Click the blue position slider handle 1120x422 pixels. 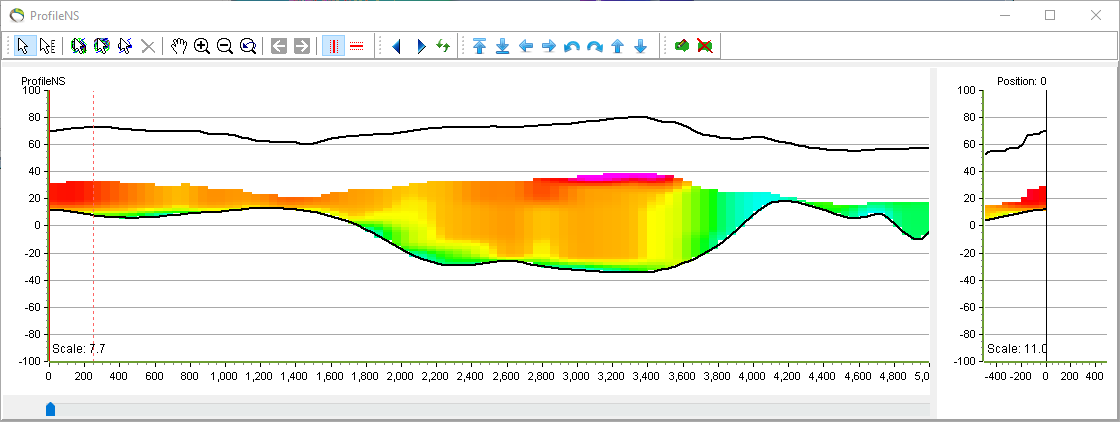click(50, 408)
